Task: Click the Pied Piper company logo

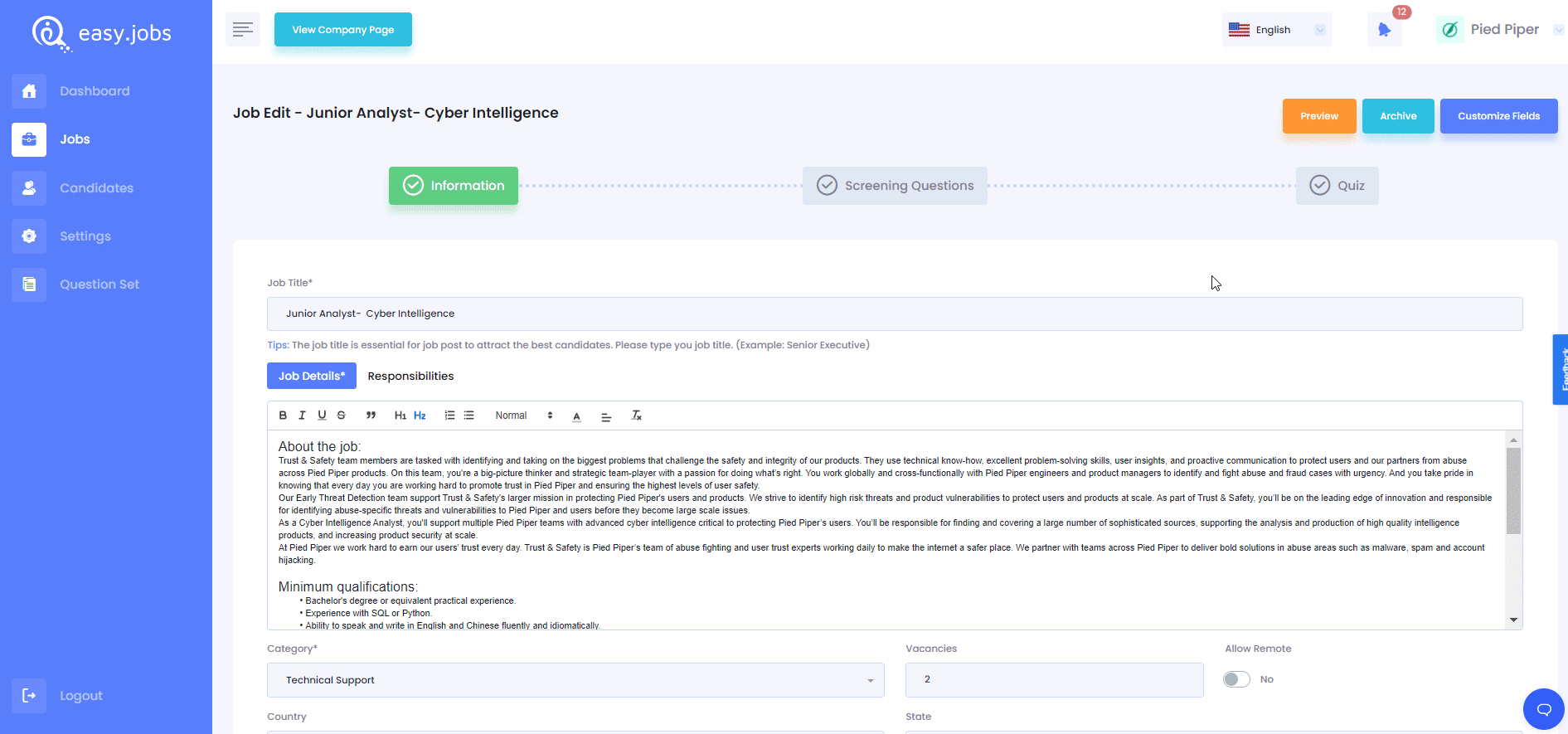Action: tap(1450, 30)
